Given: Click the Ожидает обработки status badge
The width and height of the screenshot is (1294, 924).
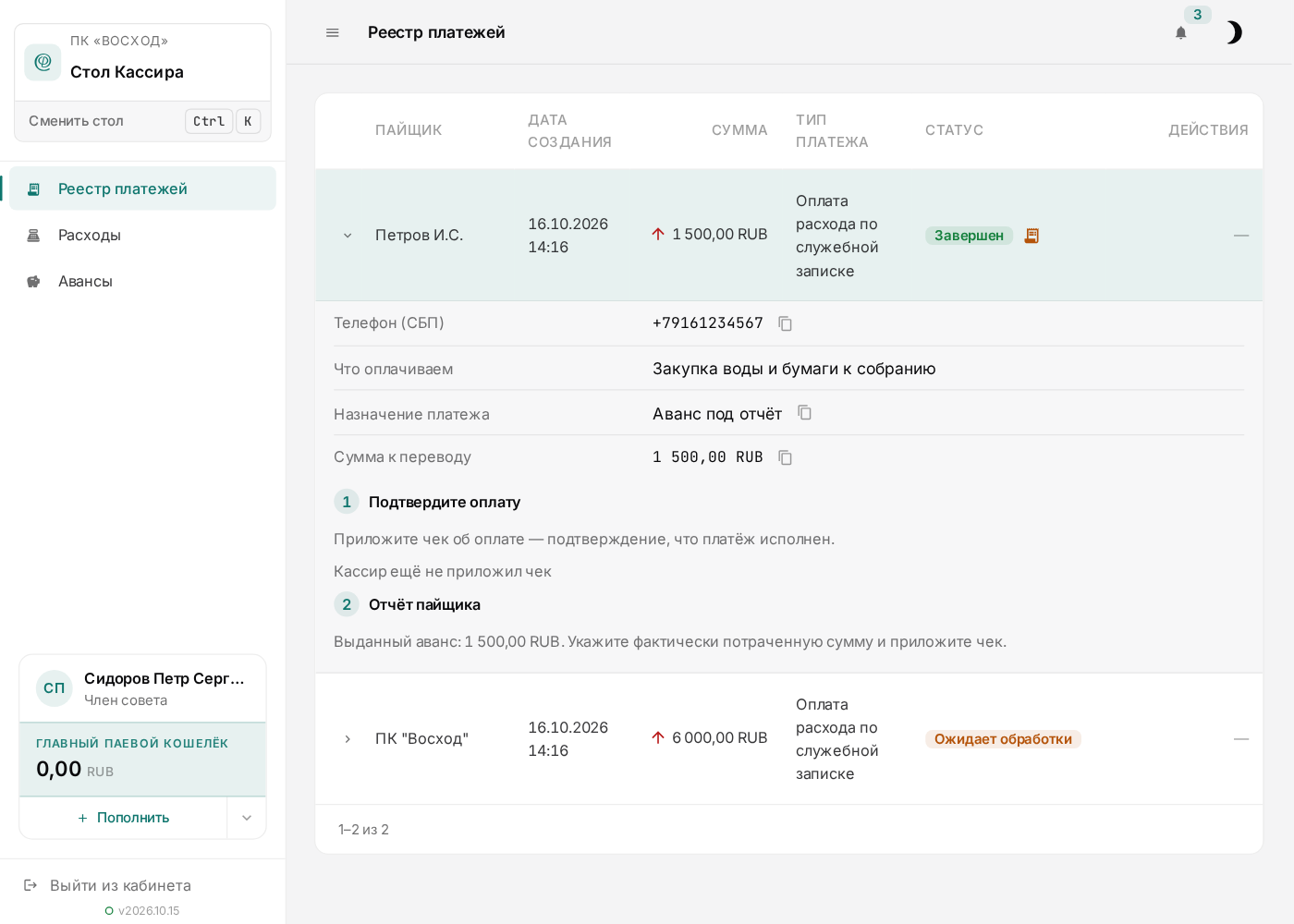Looking at the screenshot, I should [1003, 739].
